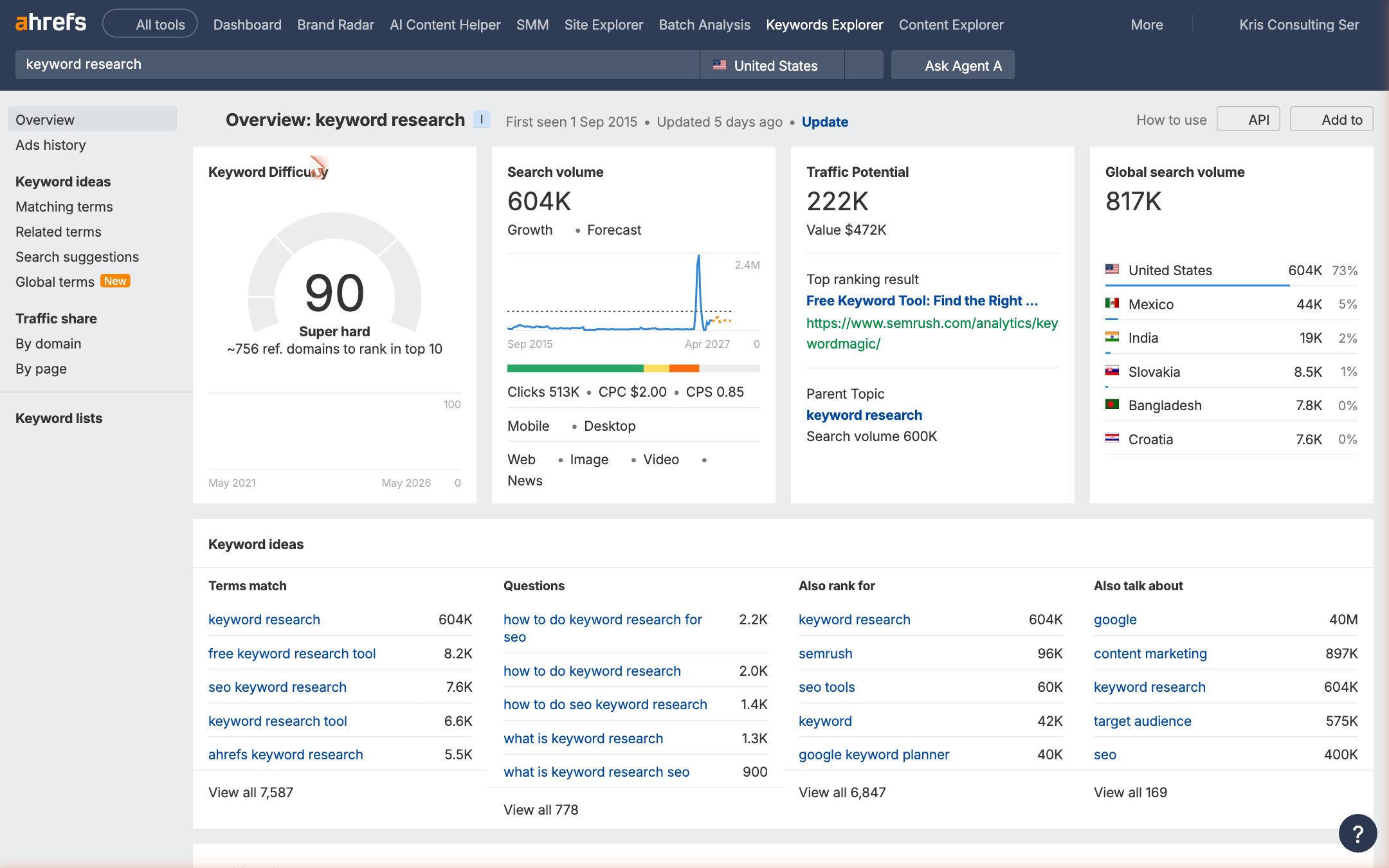Image resolution: width=1389 pixels, height=868 pixels.
Task: Click the API button
Action: (1248, 119)
